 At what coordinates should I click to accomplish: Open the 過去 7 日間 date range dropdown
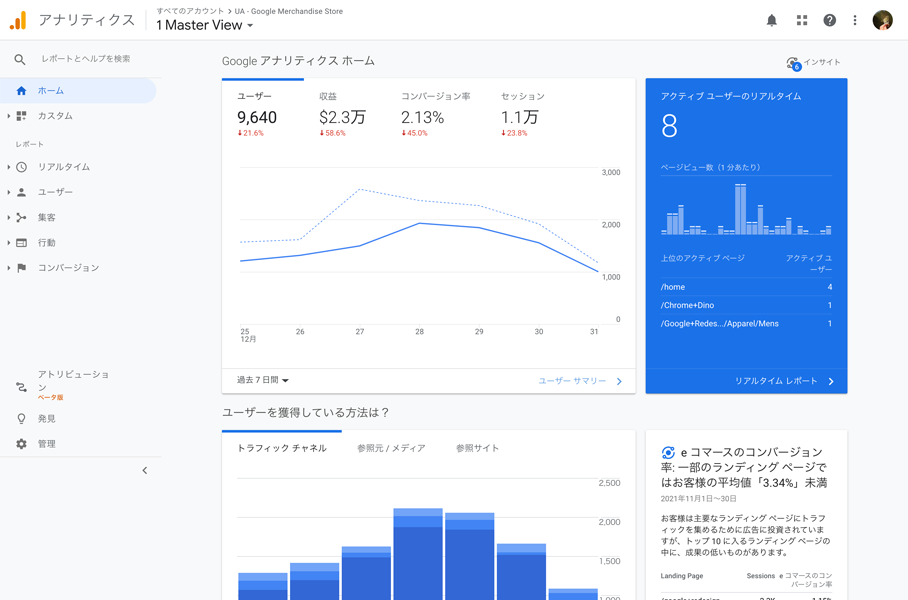(262, 381)
